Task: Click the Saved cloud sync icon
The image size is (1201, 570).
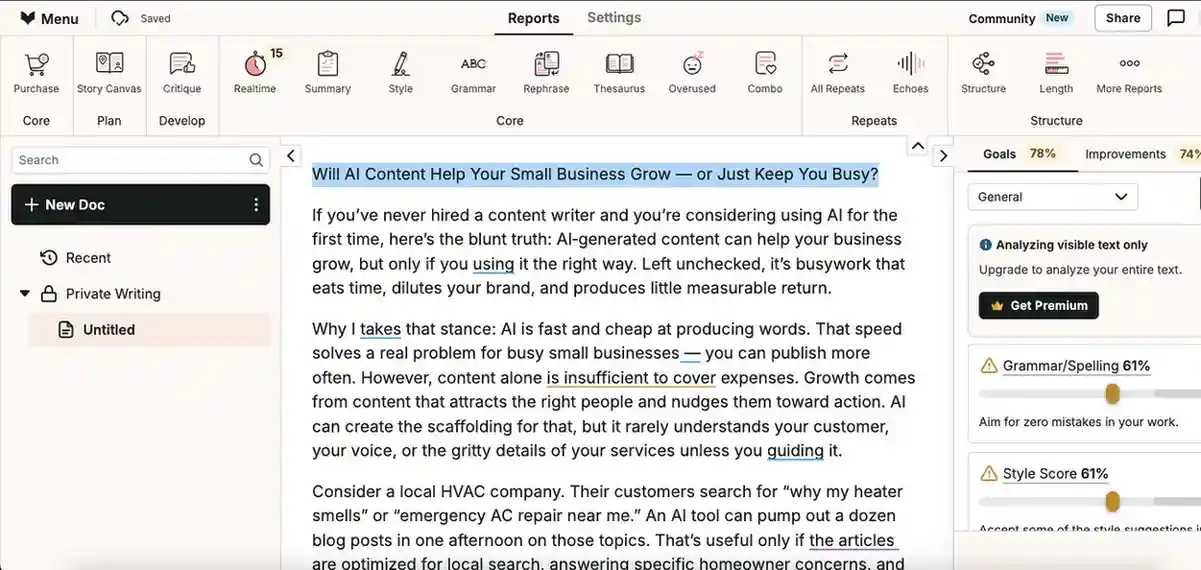Action: click(x=120, y=18)
